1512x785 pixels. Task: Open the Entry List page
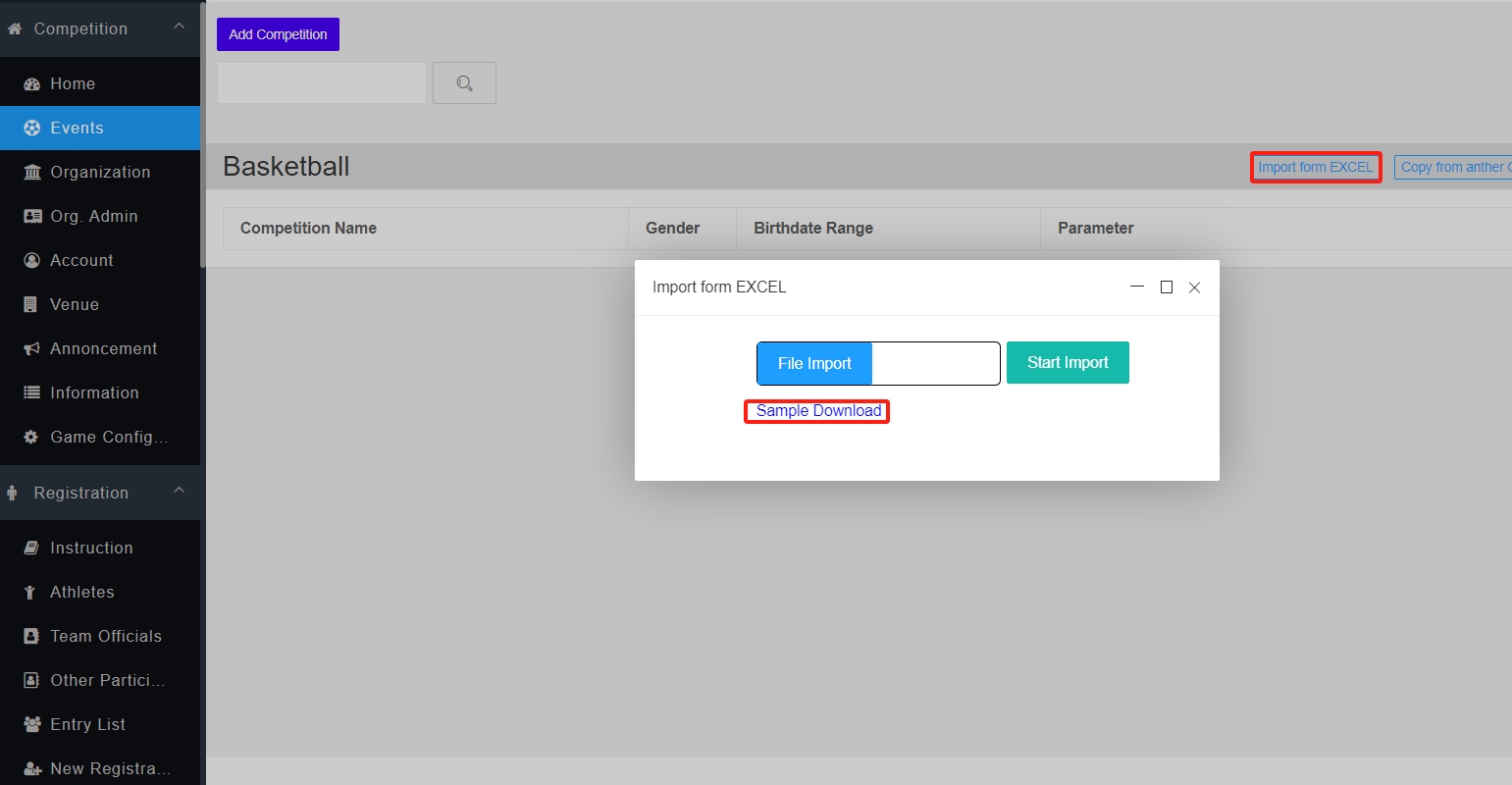pos(87,725)
